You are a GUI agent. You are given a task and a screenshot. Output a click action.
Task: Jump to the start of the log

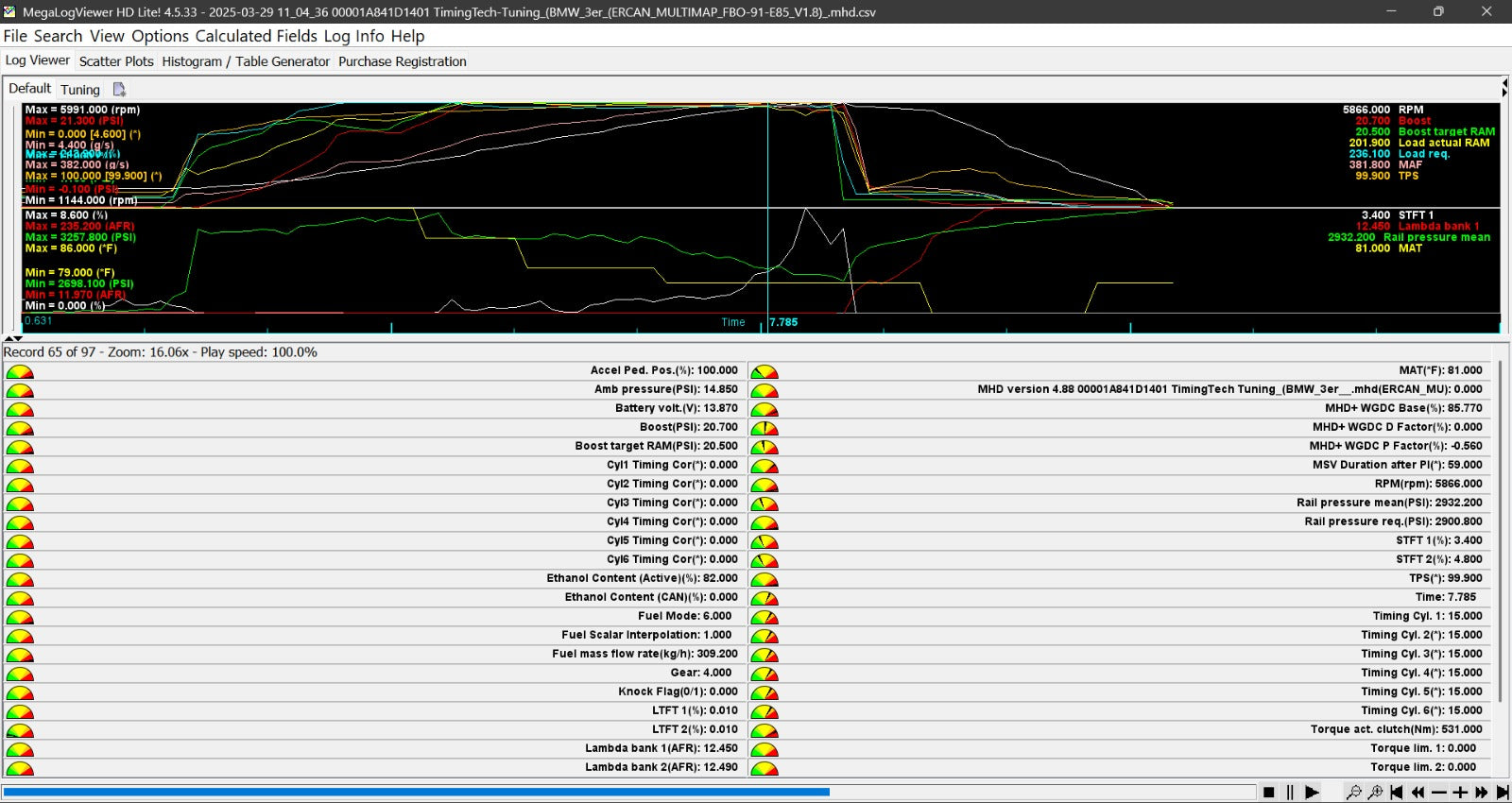tap(1396, 793)
